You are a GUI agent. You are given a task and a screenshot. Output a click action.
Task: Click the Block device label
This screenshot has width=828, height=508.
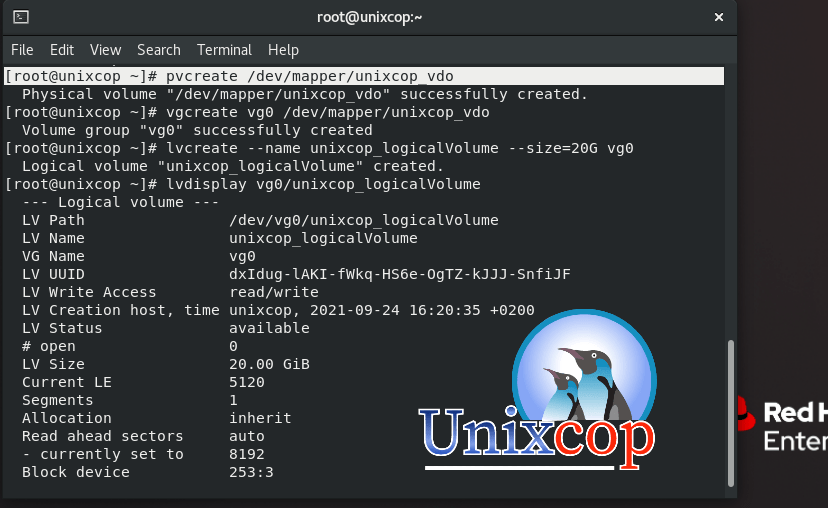click(76, 472)
